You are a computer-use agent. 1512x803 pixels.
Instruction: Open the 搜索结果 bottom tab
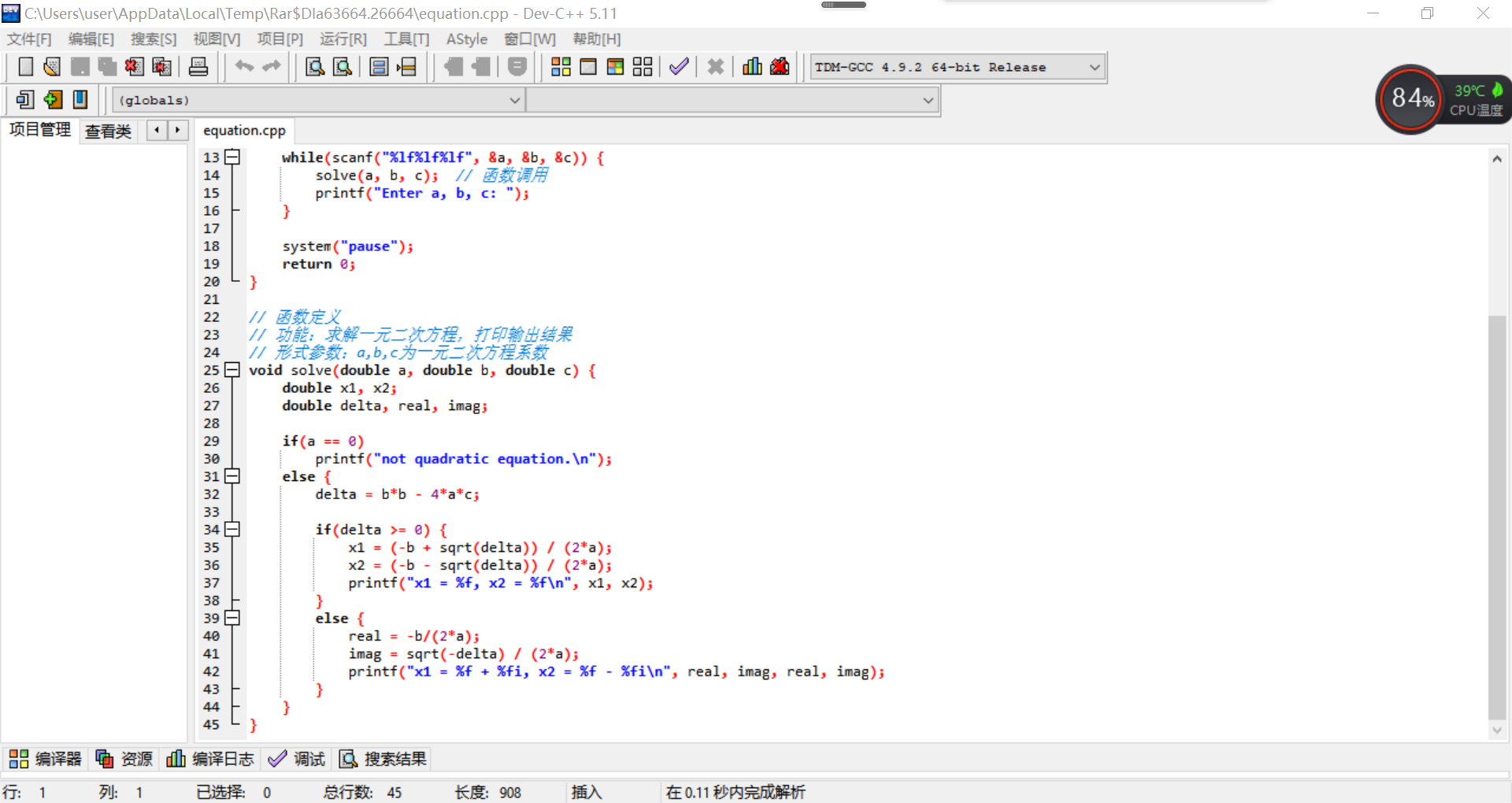pyautogui.click(x=383, y=759)
